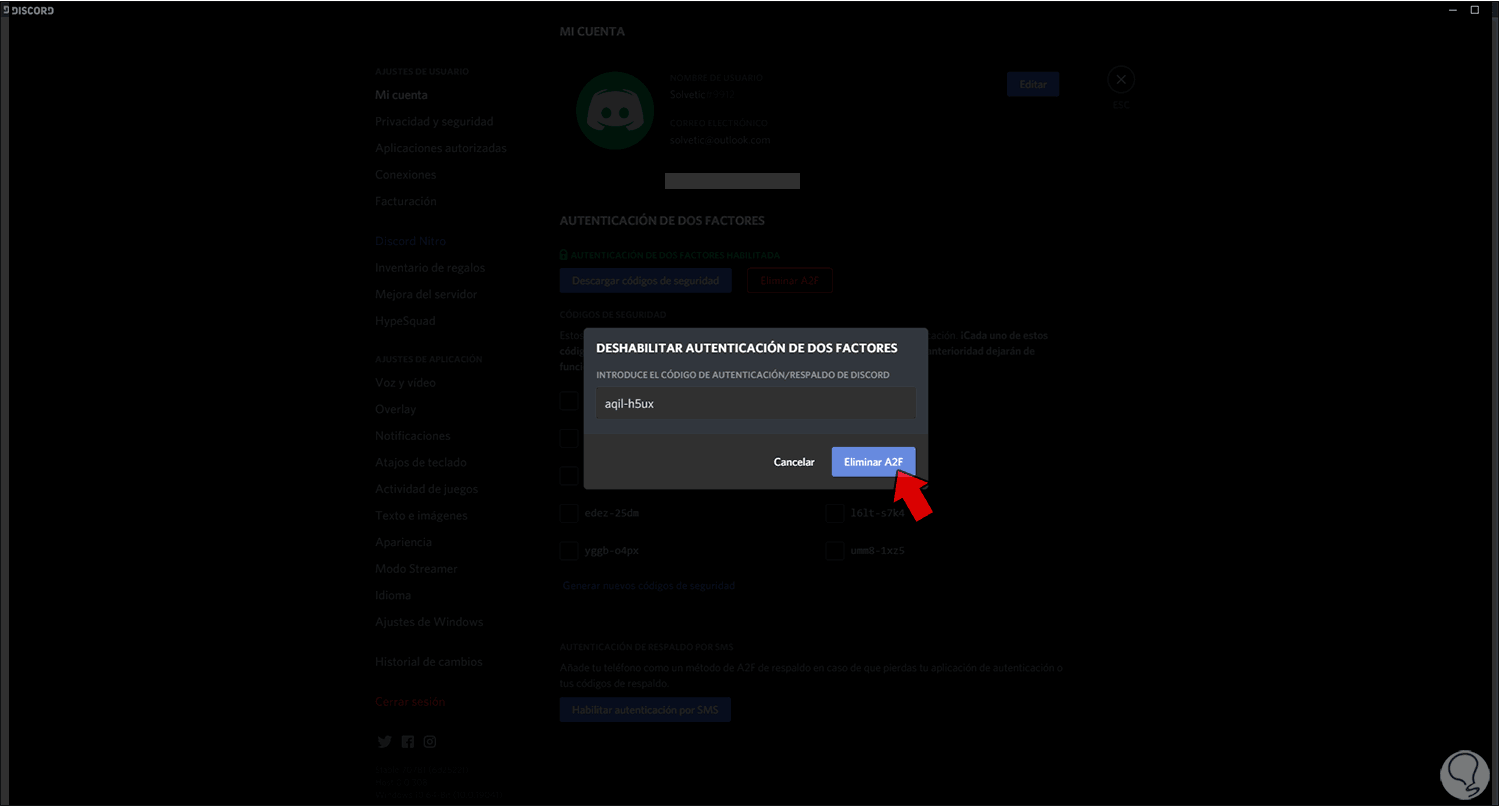Click Habilitar autenticación por SMS button
Image resolution: width=1500 pixels, height=806 pixels.
point(646,710)
